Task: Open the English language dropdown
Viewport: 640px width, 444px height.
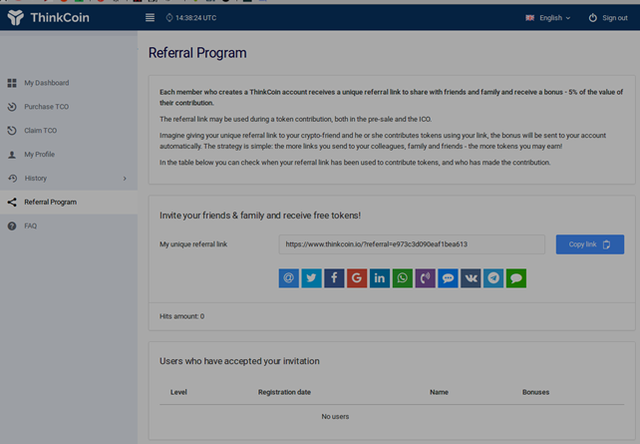Action: (548, 18)
